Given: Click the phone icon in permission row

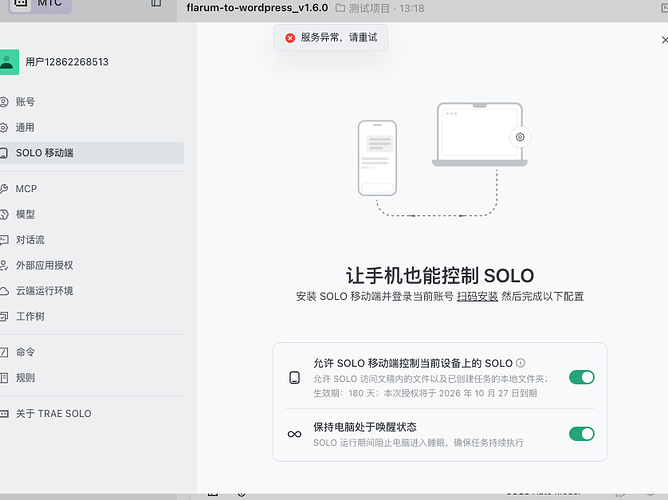Looking at the screenshot, I should (x=294, y=377).
